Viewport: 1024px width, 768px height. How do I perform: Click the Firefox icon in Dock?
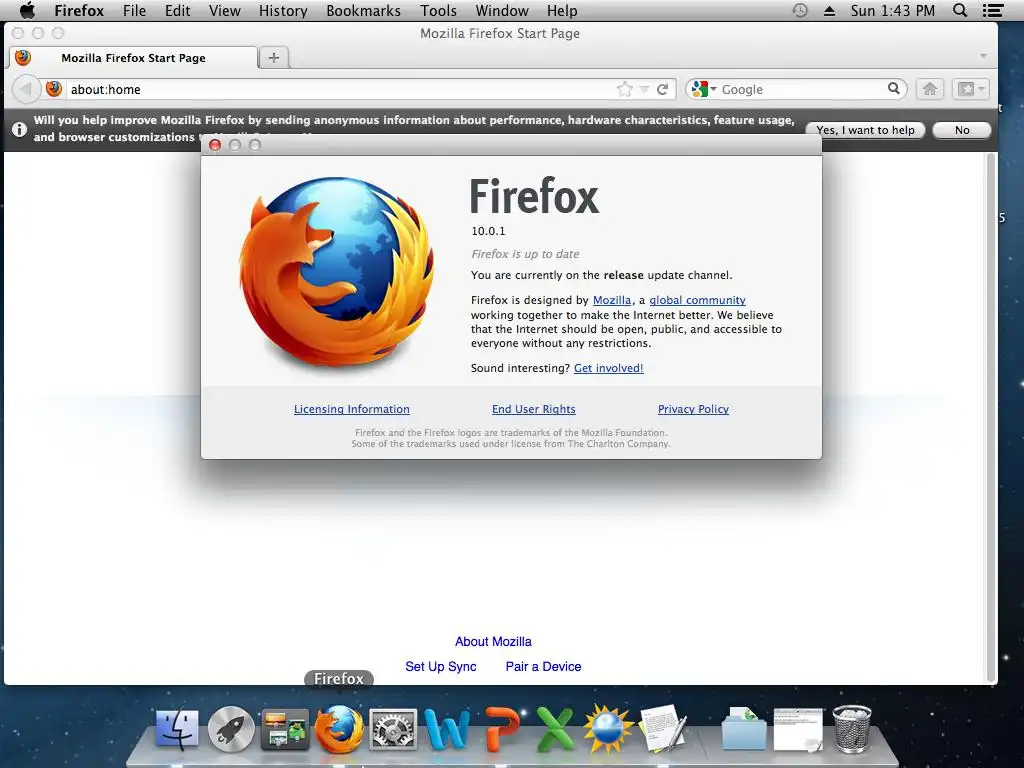coord(339,729)
